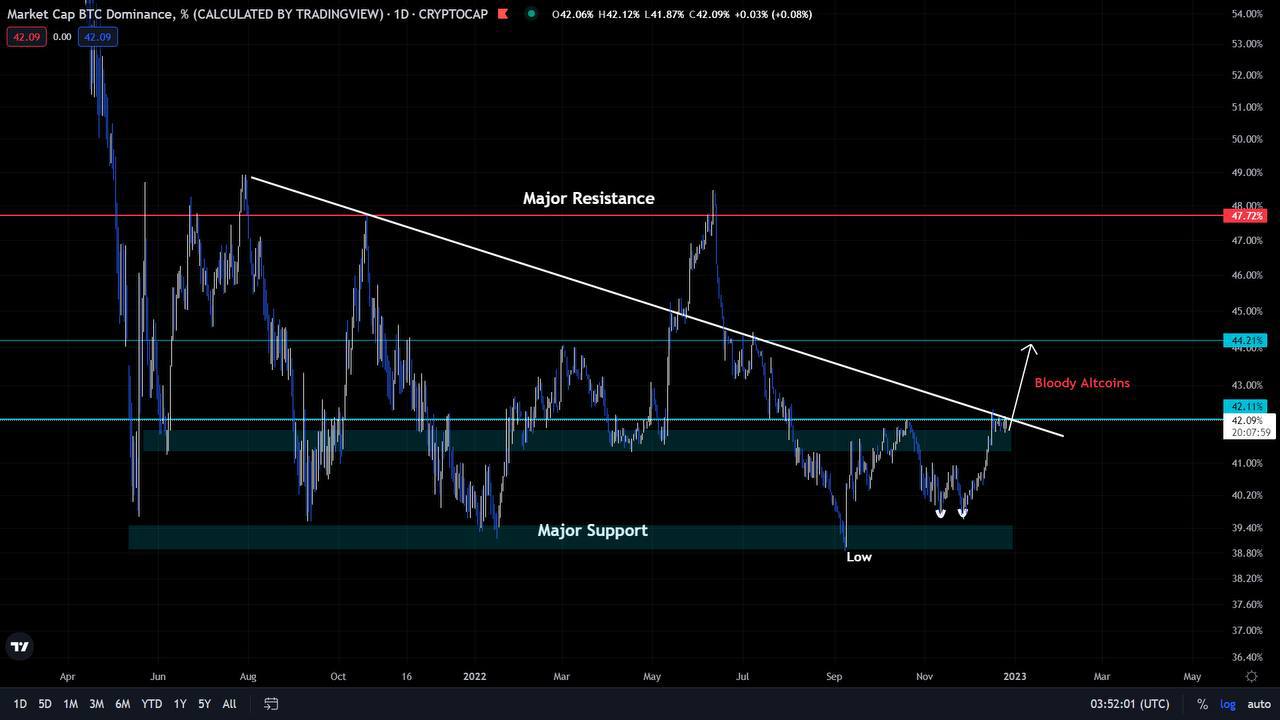Select the Low text annotation
This screenshot has width=1280, height=720.
859,557
